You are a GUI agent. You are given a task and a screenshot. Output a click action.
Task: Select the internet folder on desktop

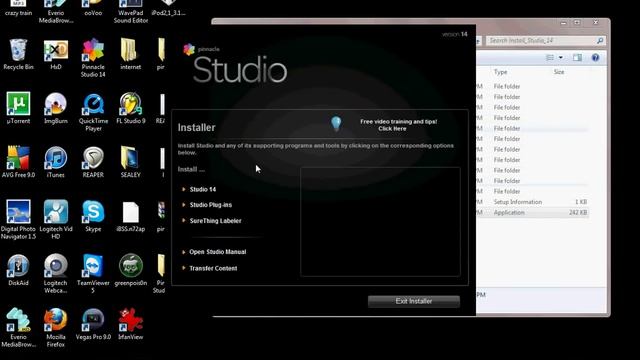(130, 54)
